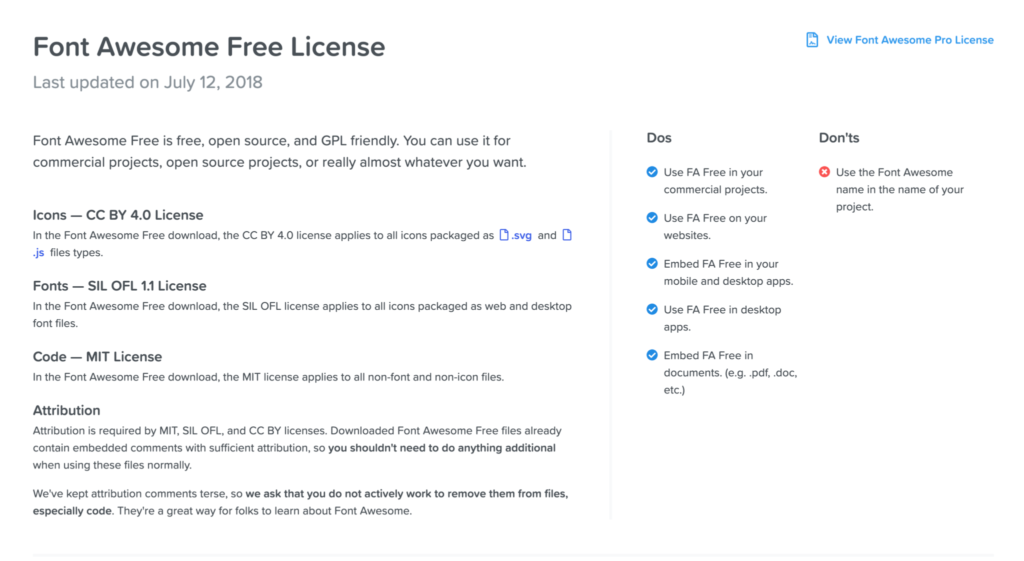Click the Attribution section heading
1024x561 pixels.
[67, 410]
